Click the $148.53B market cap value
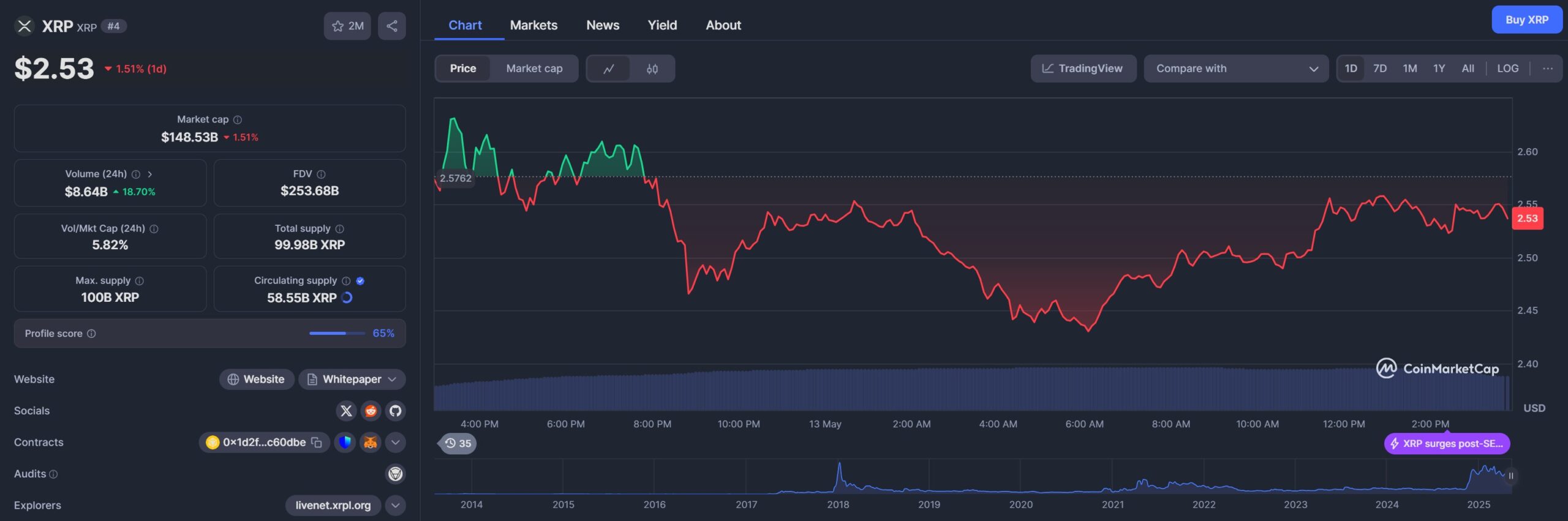Image resolution: width=1568 pixels, height=521 pixels. [x=189, y=137]
